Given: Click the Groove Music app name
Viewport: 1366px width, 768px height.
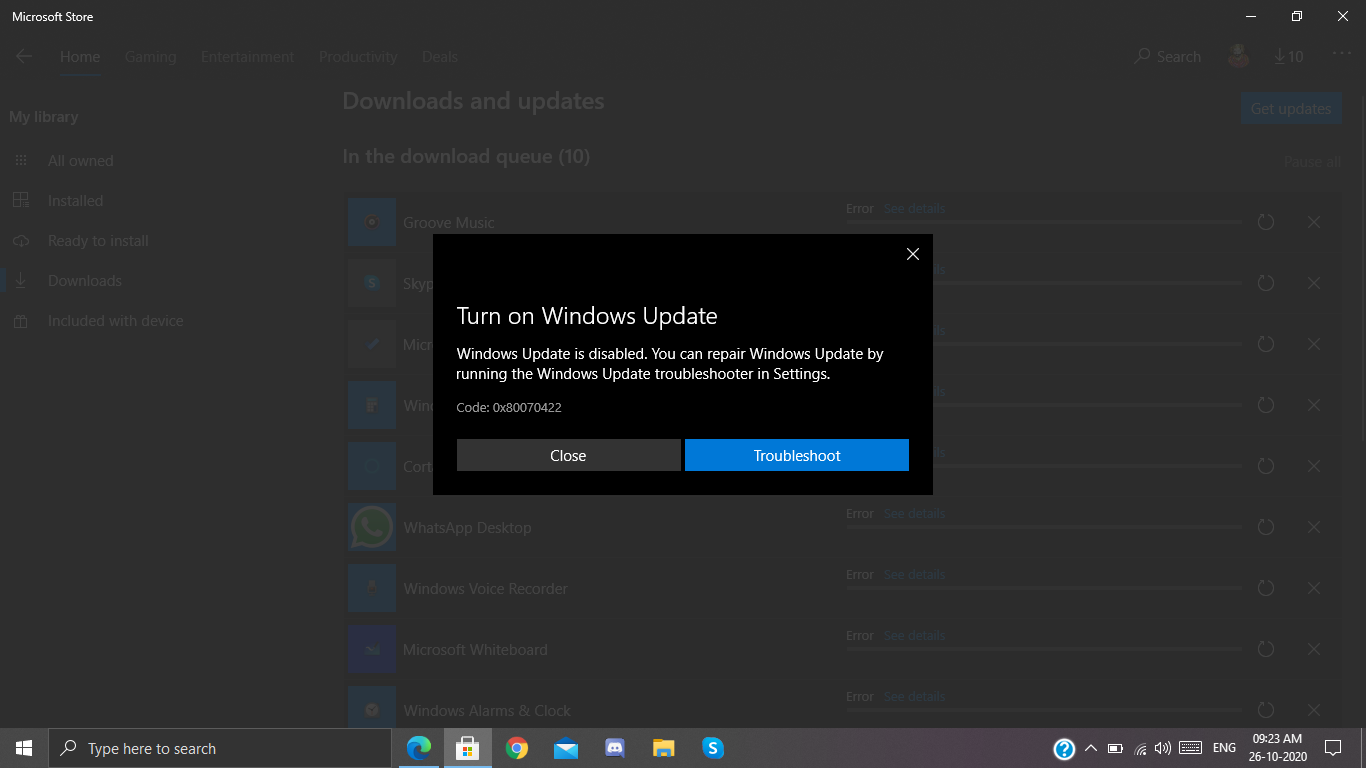Looking at the screenshot, I should (449, 223).
